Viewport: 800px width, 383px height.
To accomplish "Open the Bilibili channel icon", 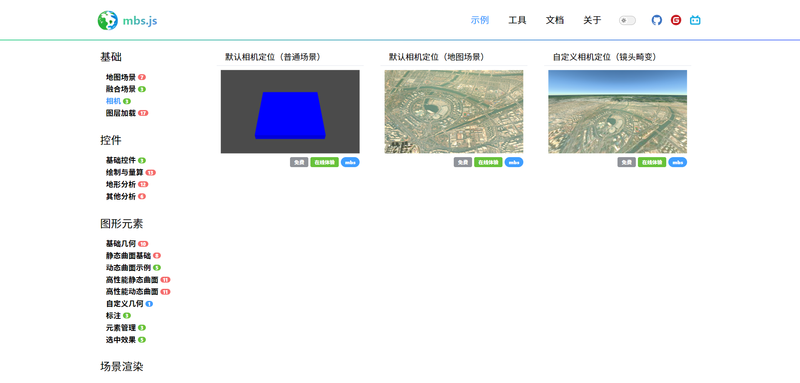I will pos(695,20).
